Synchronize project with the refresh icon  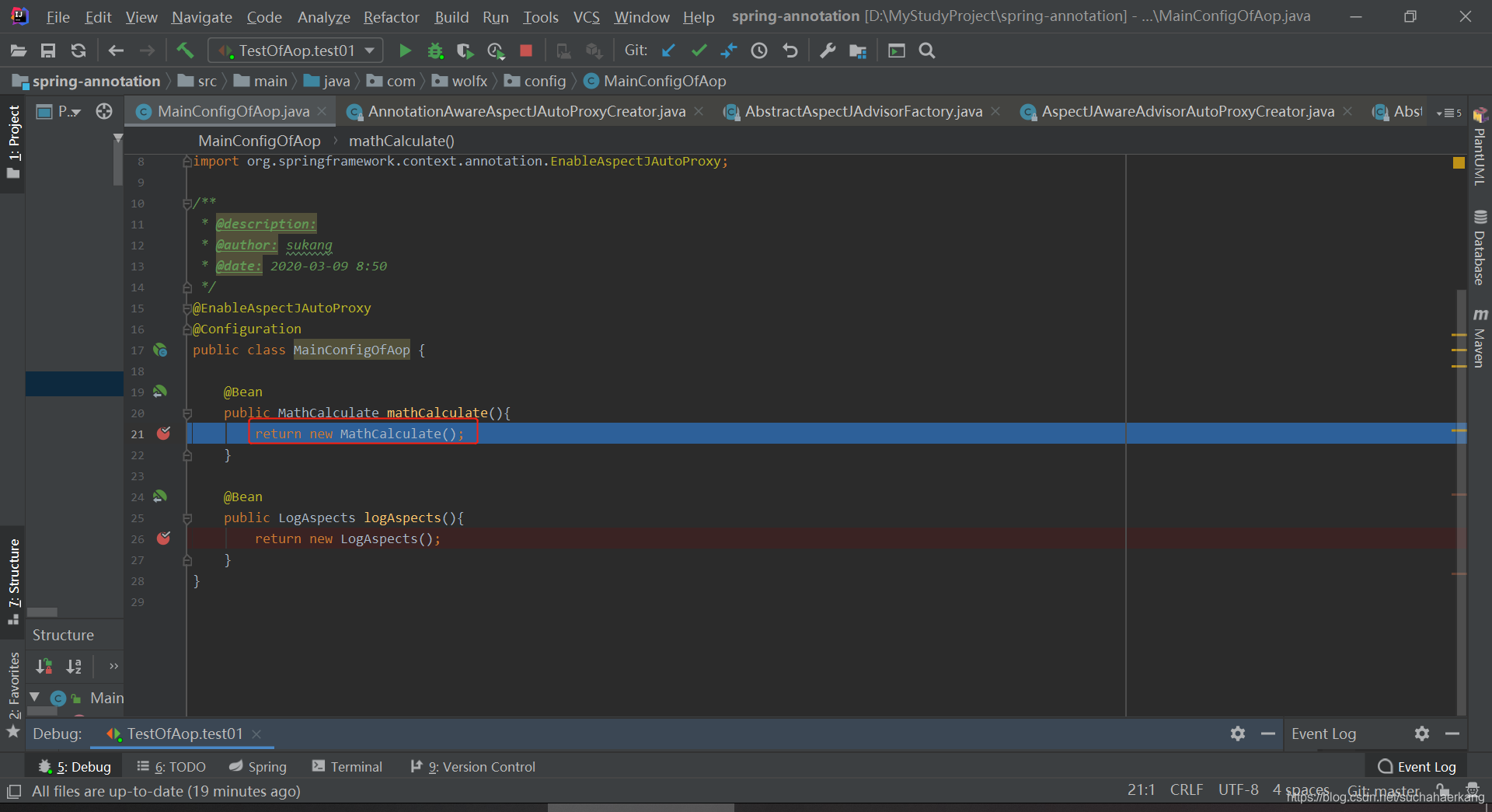pos(78,51)
